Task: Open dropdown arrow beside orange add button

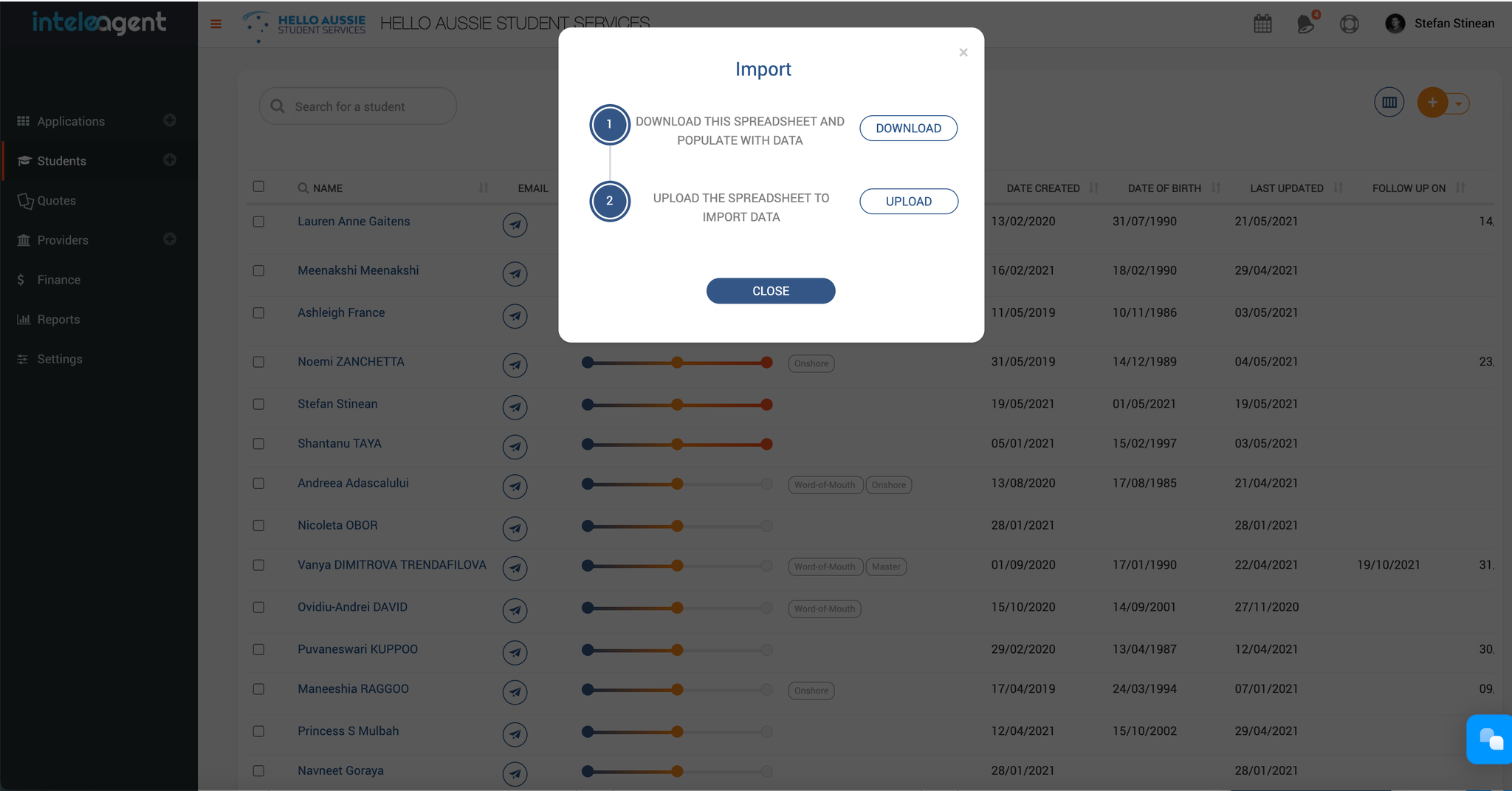Action: coord(1459,103)
